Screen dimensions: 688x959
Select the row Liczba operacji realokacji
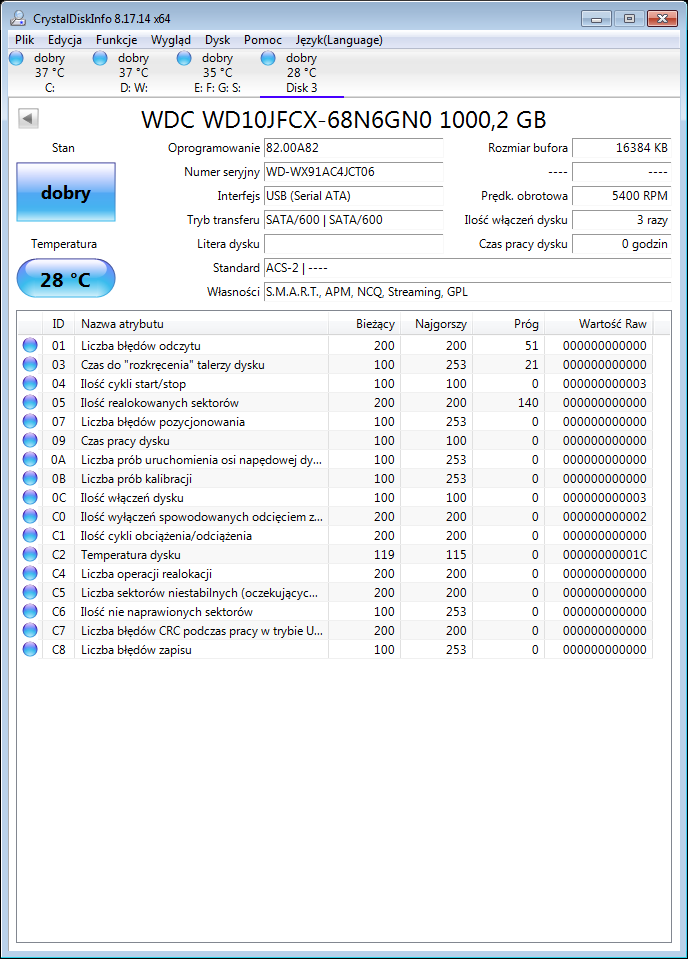pyautogui.click(x=335, y=573)
